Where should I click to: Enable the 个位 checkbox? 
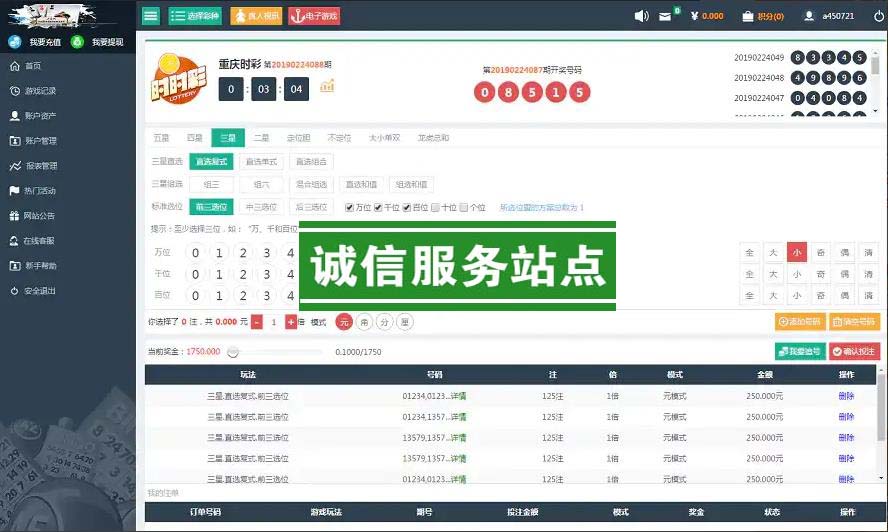(465, 208)
